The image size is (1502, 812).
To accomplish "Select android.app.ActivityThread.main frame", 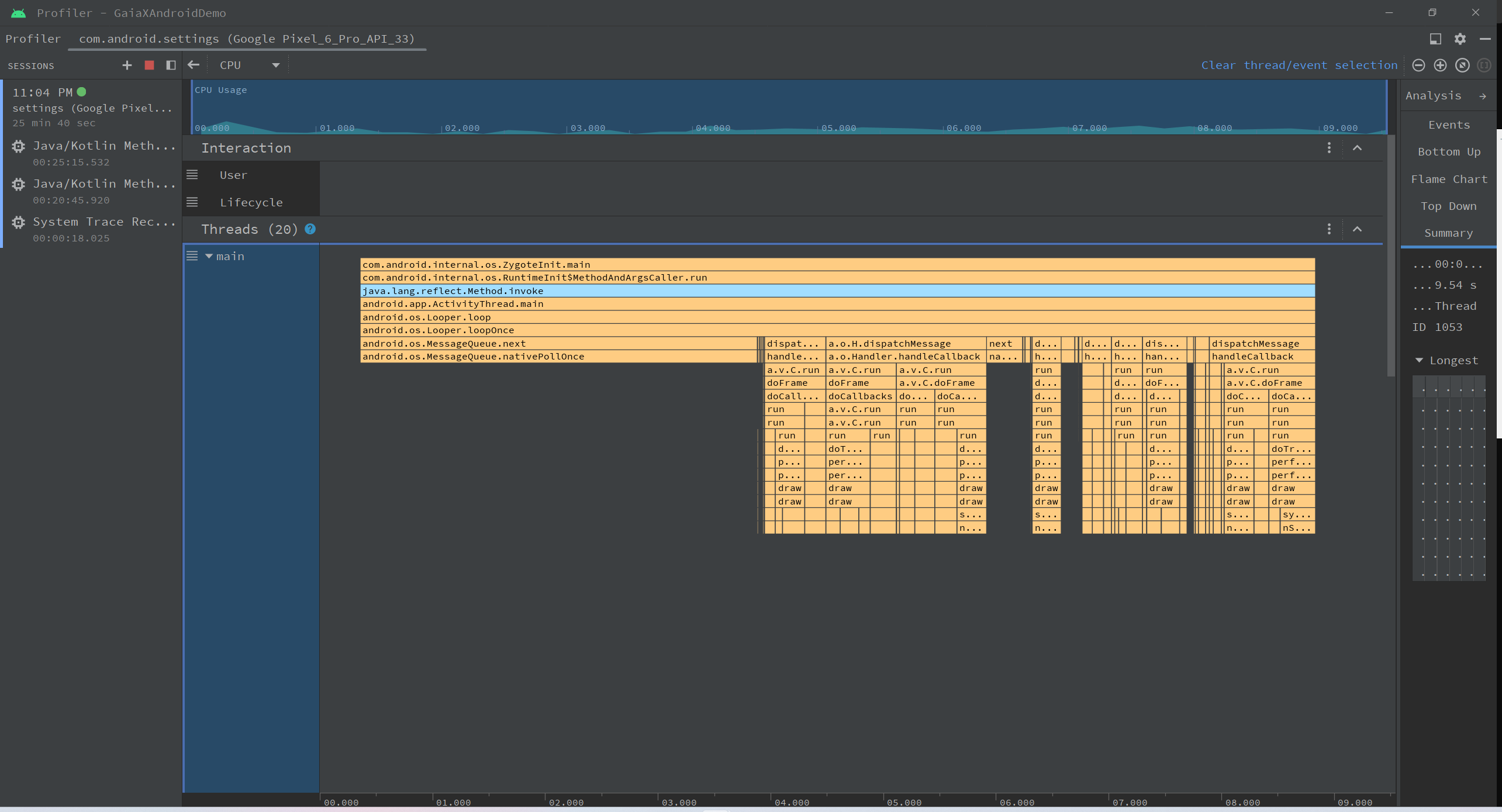I will click(837, 304).
